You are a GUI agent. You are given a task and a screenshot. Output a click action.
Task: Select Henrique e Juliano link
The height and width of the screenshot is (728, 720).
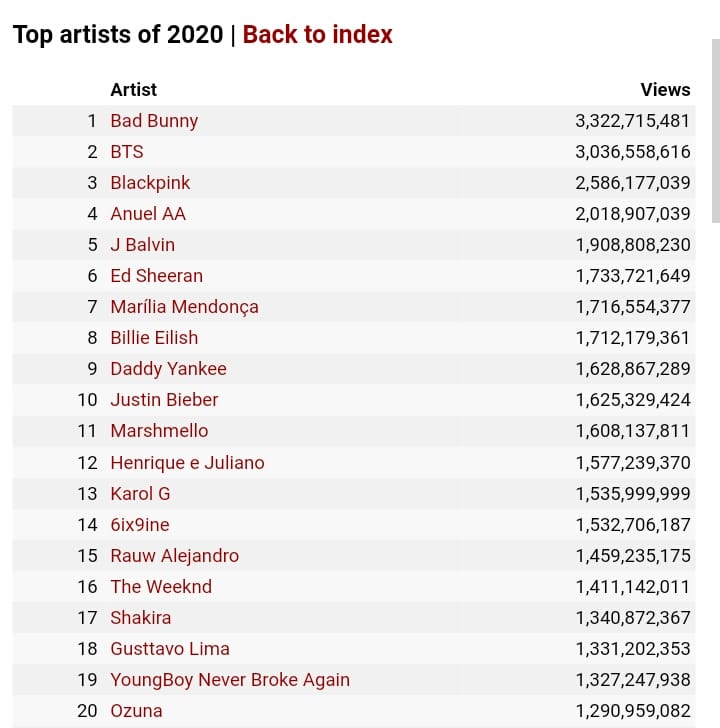[188, 463]
